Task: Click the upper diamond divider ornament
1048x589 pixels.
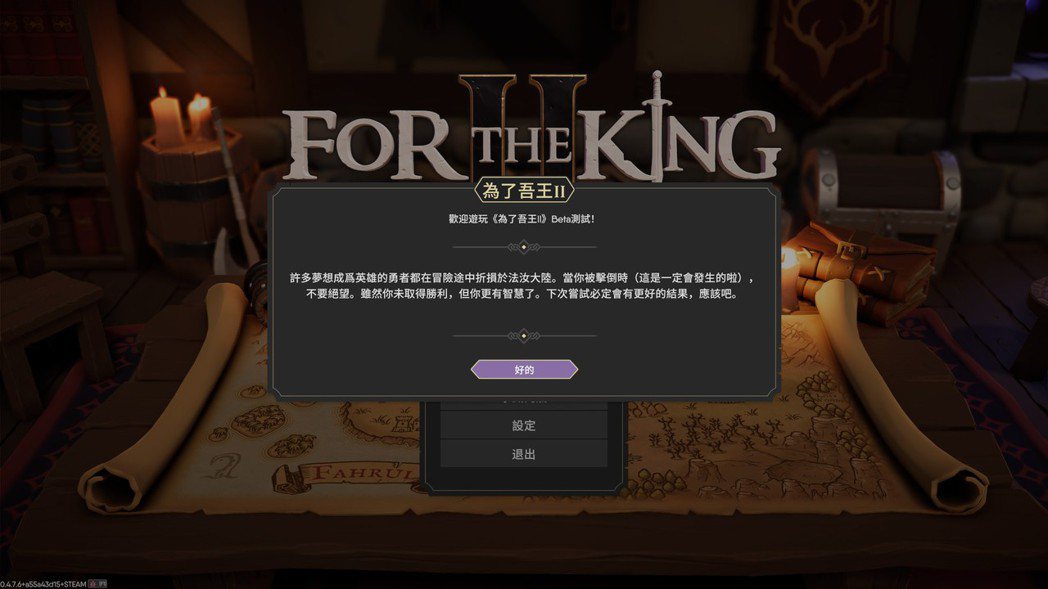Action: pos(524,247)
